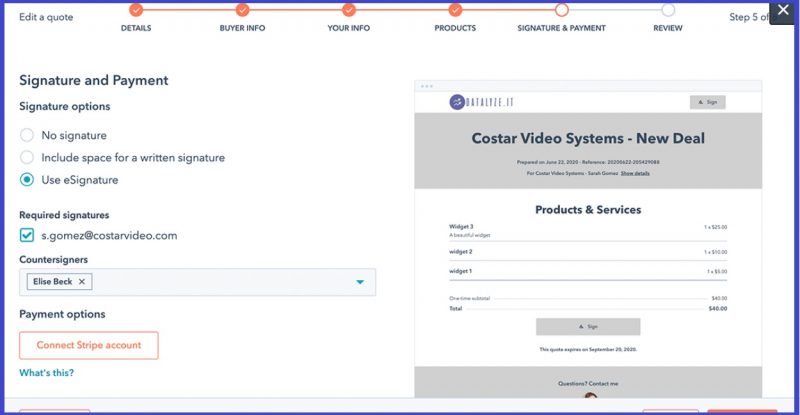
Task: Click inside the Countersigners selection field
Action: pos(197,282)
